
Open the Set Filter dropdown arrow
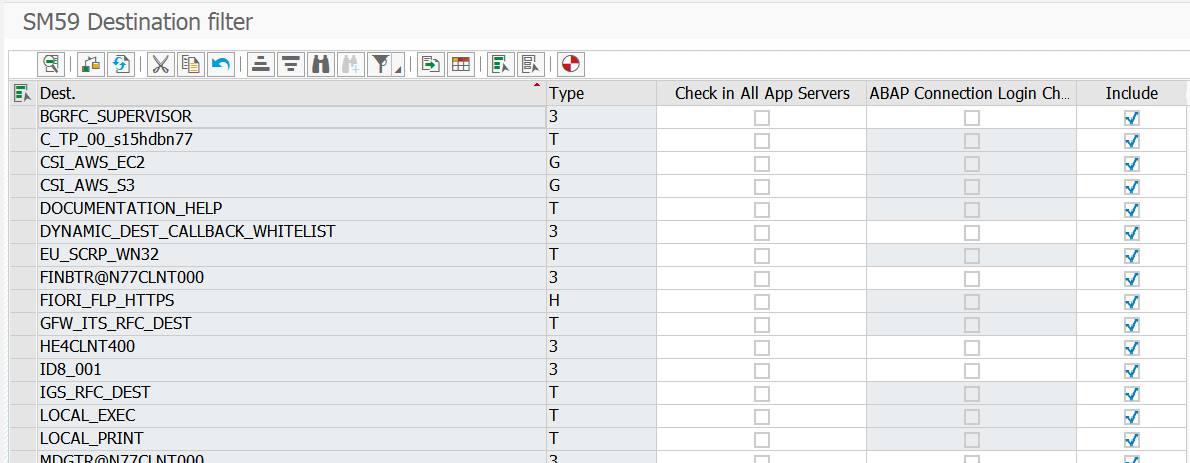pos(399,70)
